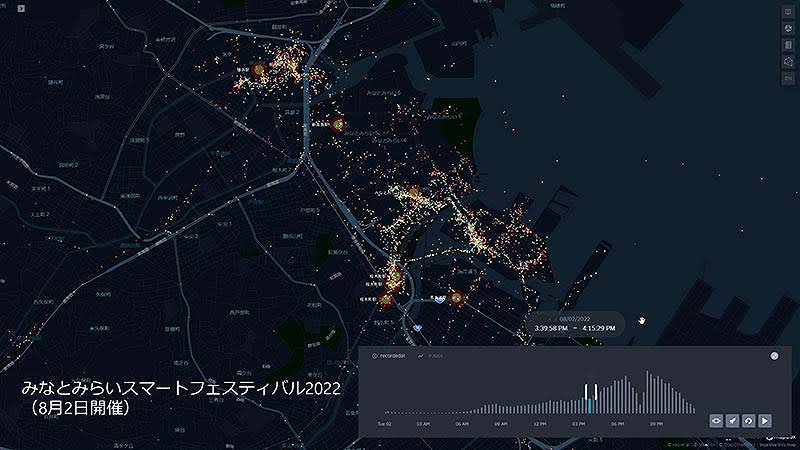Click the animation window type icon
Viewport: 800px width, 450px height.
[x=716, y=421]
